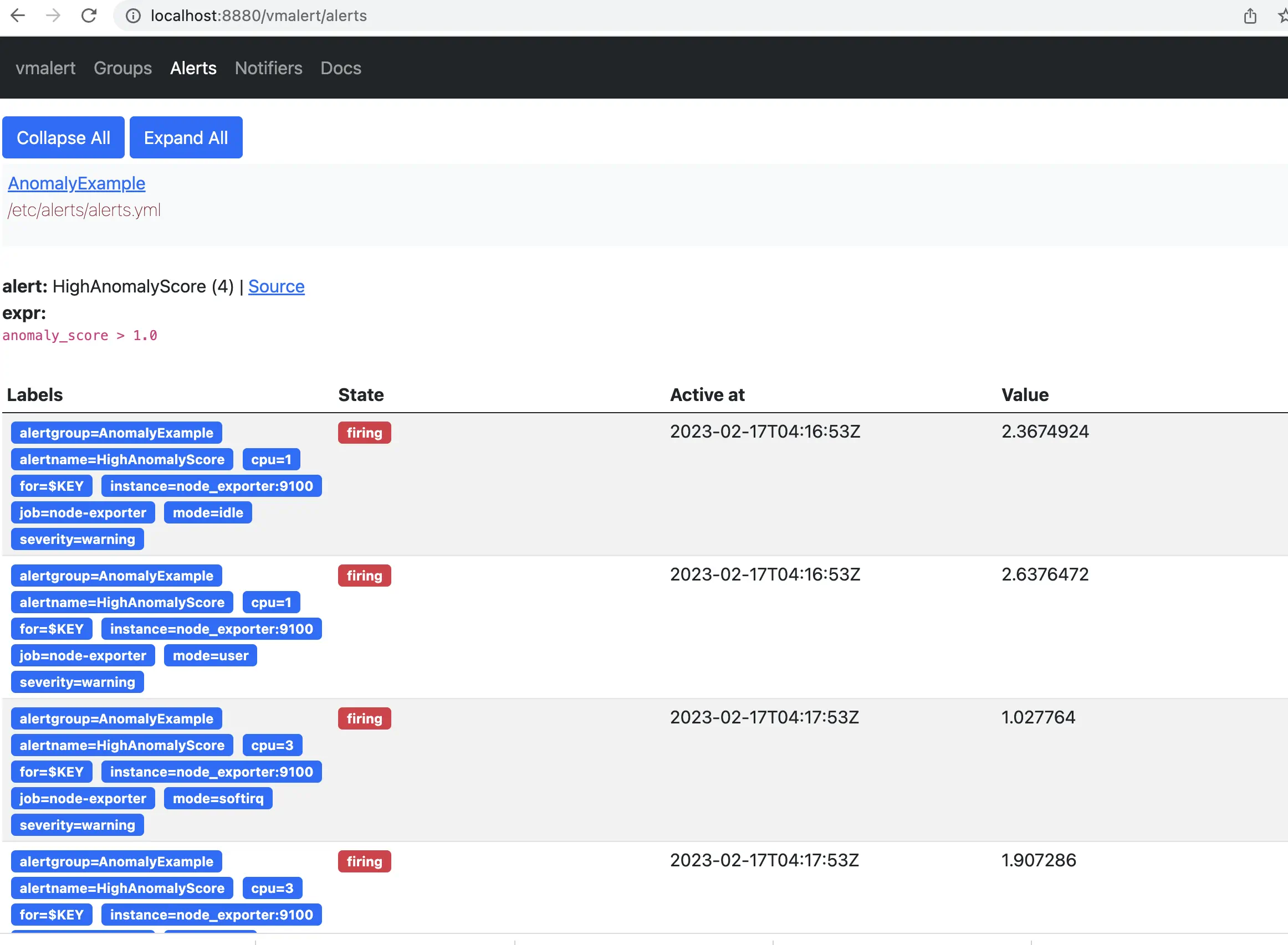Click the vmalert brand link

[45, 68]
